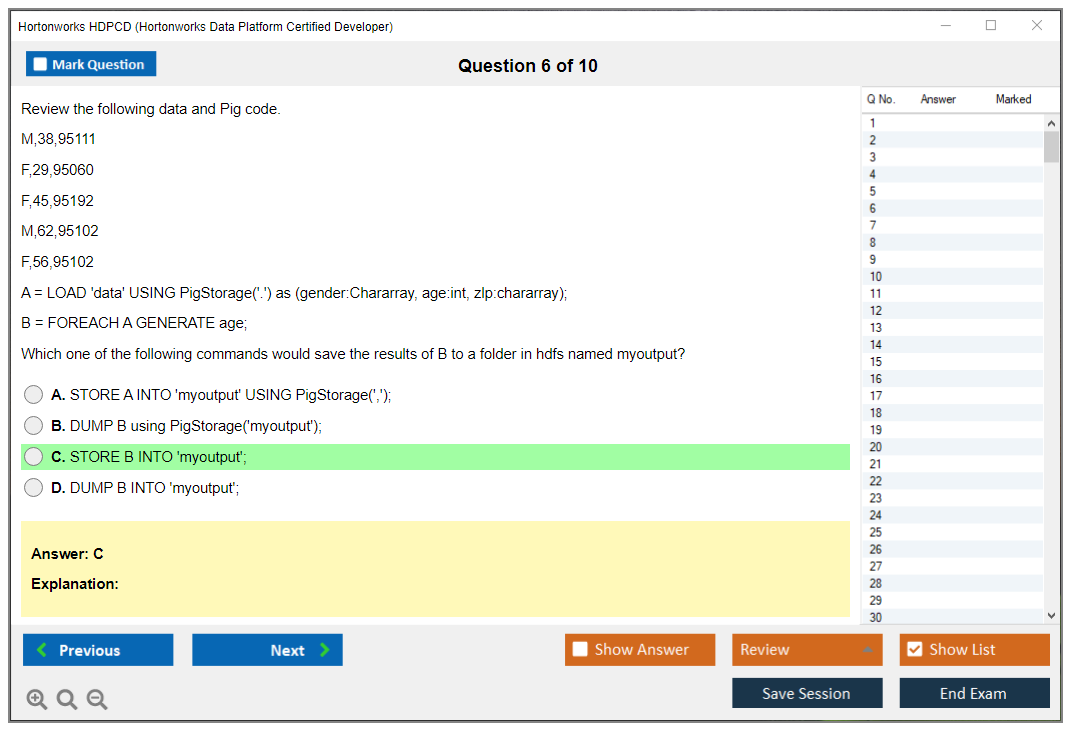Select answer B DUMP B using PigStorage
The height and width of the screenshot is (735, 1075).
[34, 426]
